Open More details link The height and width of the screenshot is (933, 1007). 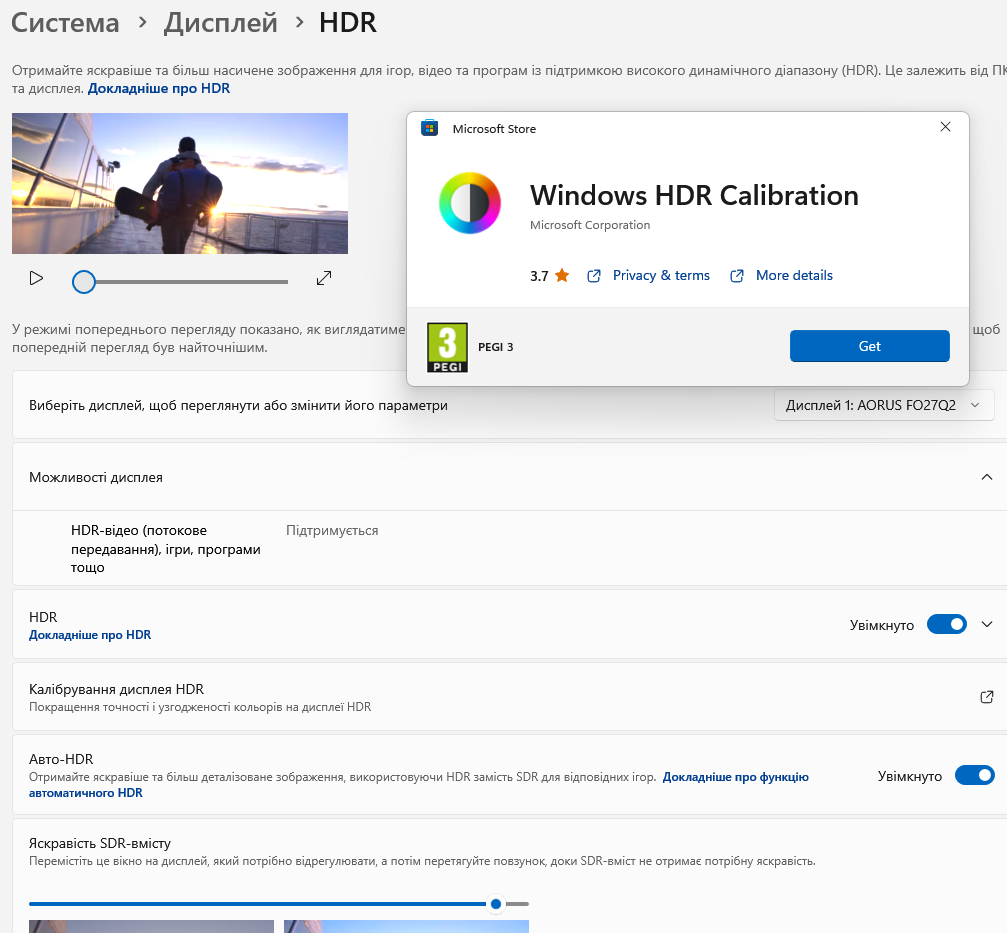794,275
